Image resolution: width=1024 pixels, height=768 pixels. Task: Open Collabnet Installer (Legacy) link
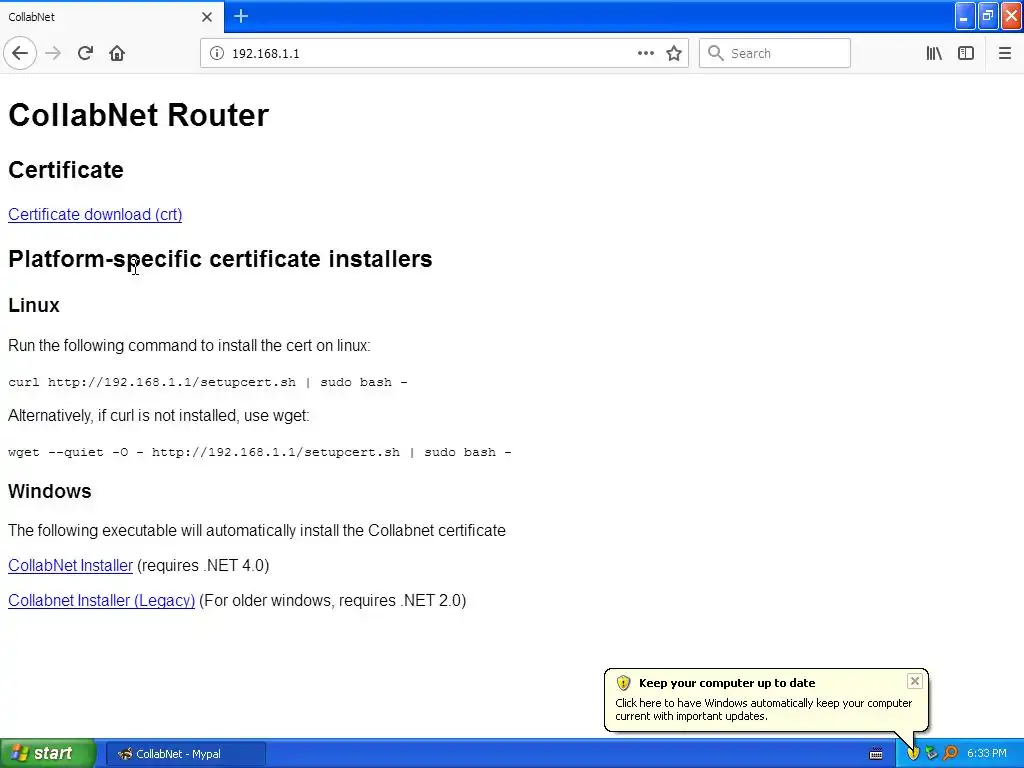pyautogui.click(x=101, y=601)
